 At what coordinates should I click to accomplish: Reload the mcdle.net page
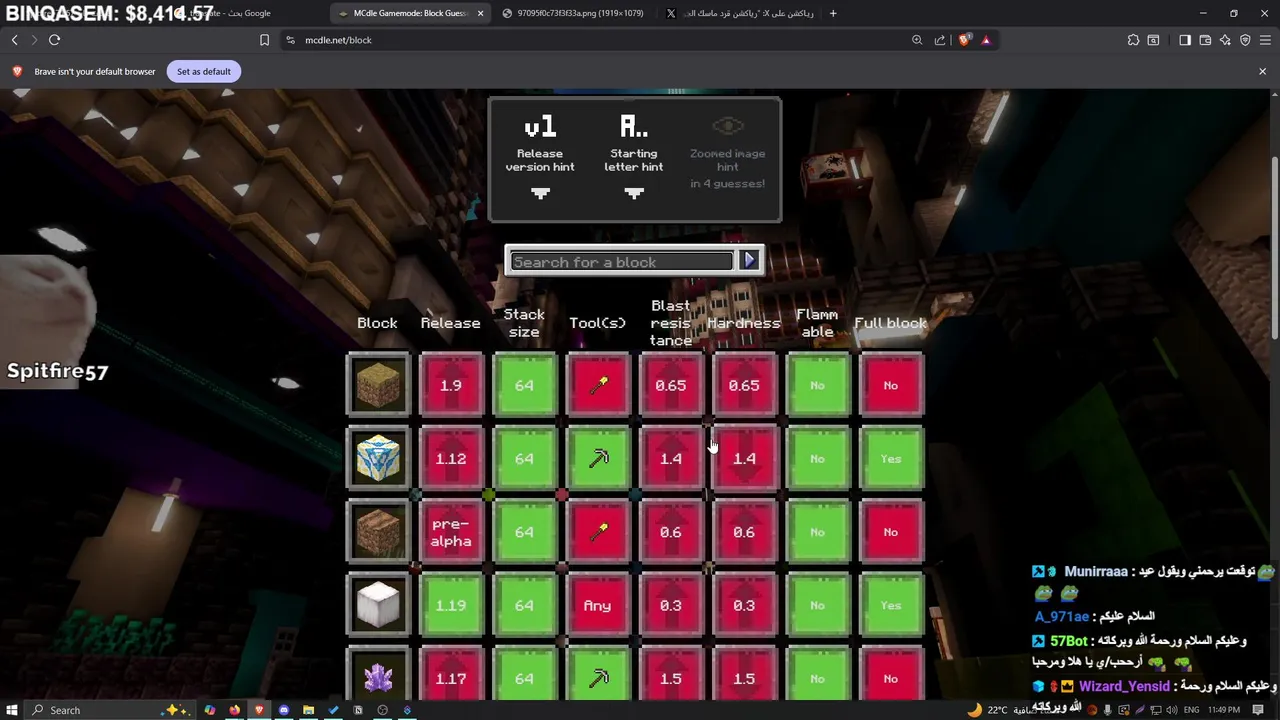tap(55, 40)
